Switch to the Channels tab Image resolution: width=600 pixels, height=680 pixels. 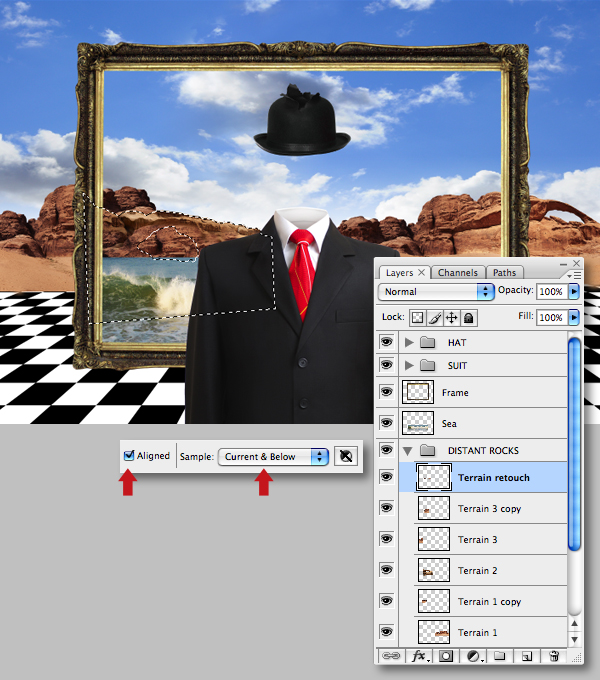click(x=458, y=273)
